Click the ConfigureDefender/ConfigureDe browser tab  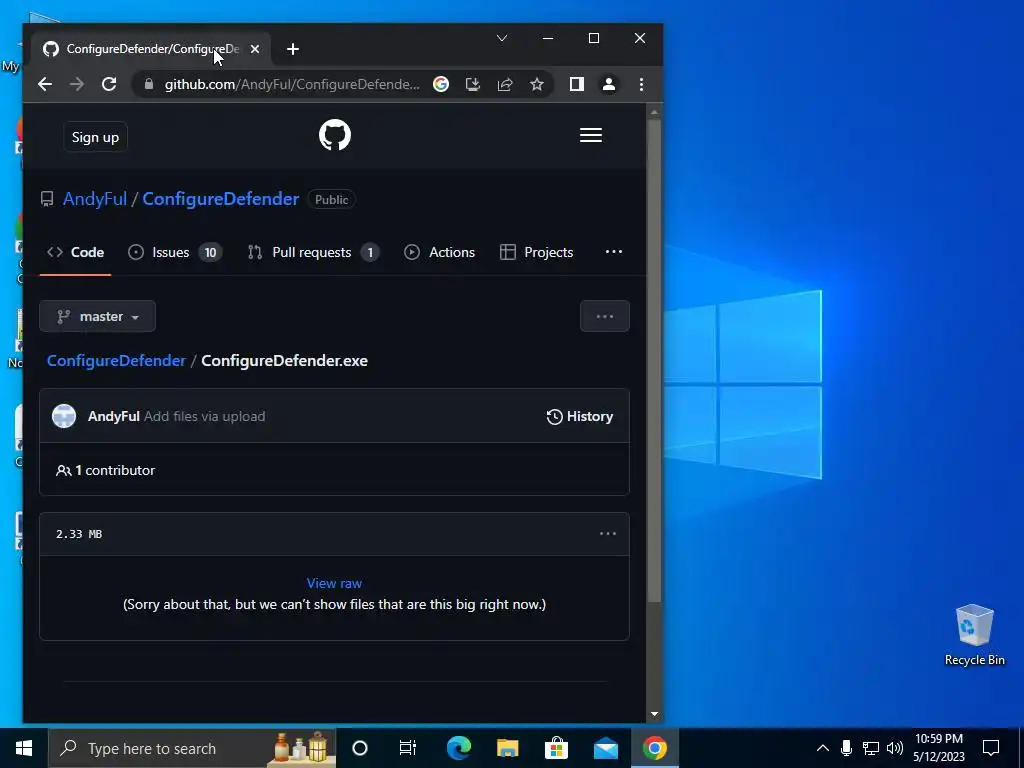(x=152, y=49)
